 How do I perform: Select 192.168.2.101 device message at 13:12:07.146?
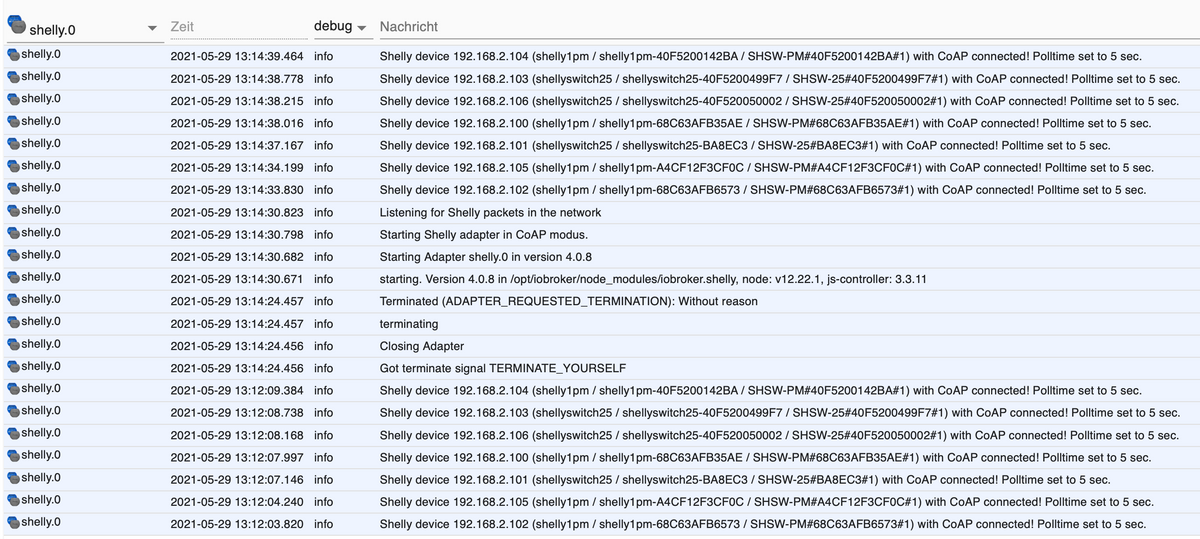[744, 480]
